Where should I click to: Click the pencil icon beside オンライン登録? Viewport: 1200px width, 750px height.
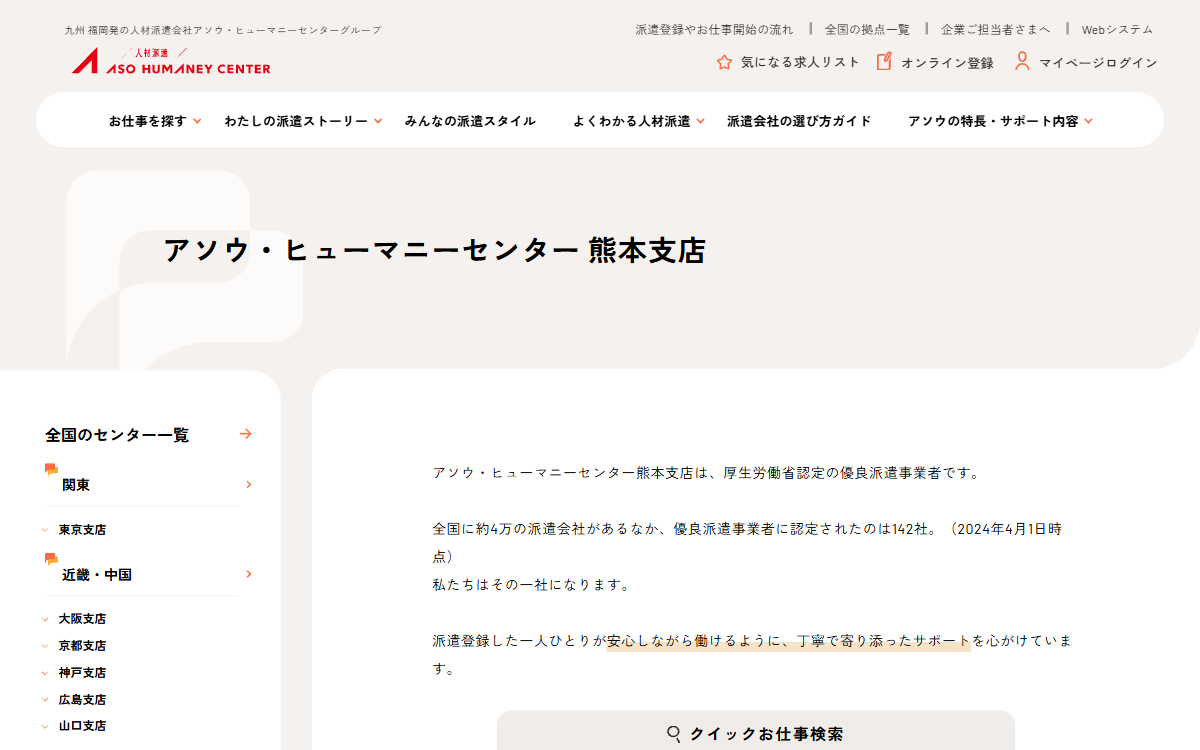[884, 62]
